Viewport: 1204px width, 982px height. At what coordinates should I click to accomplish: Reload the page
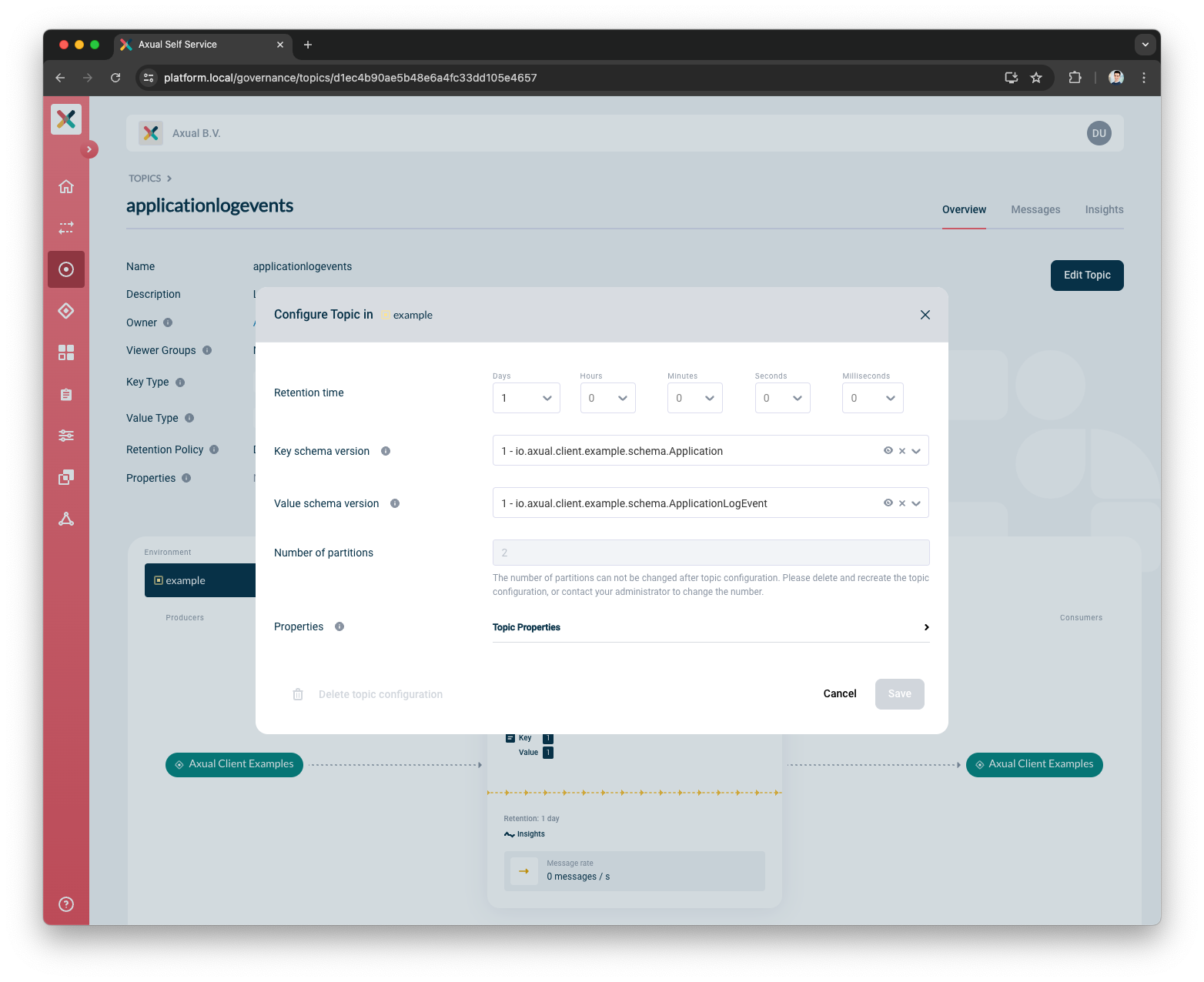tap(115, 78)
